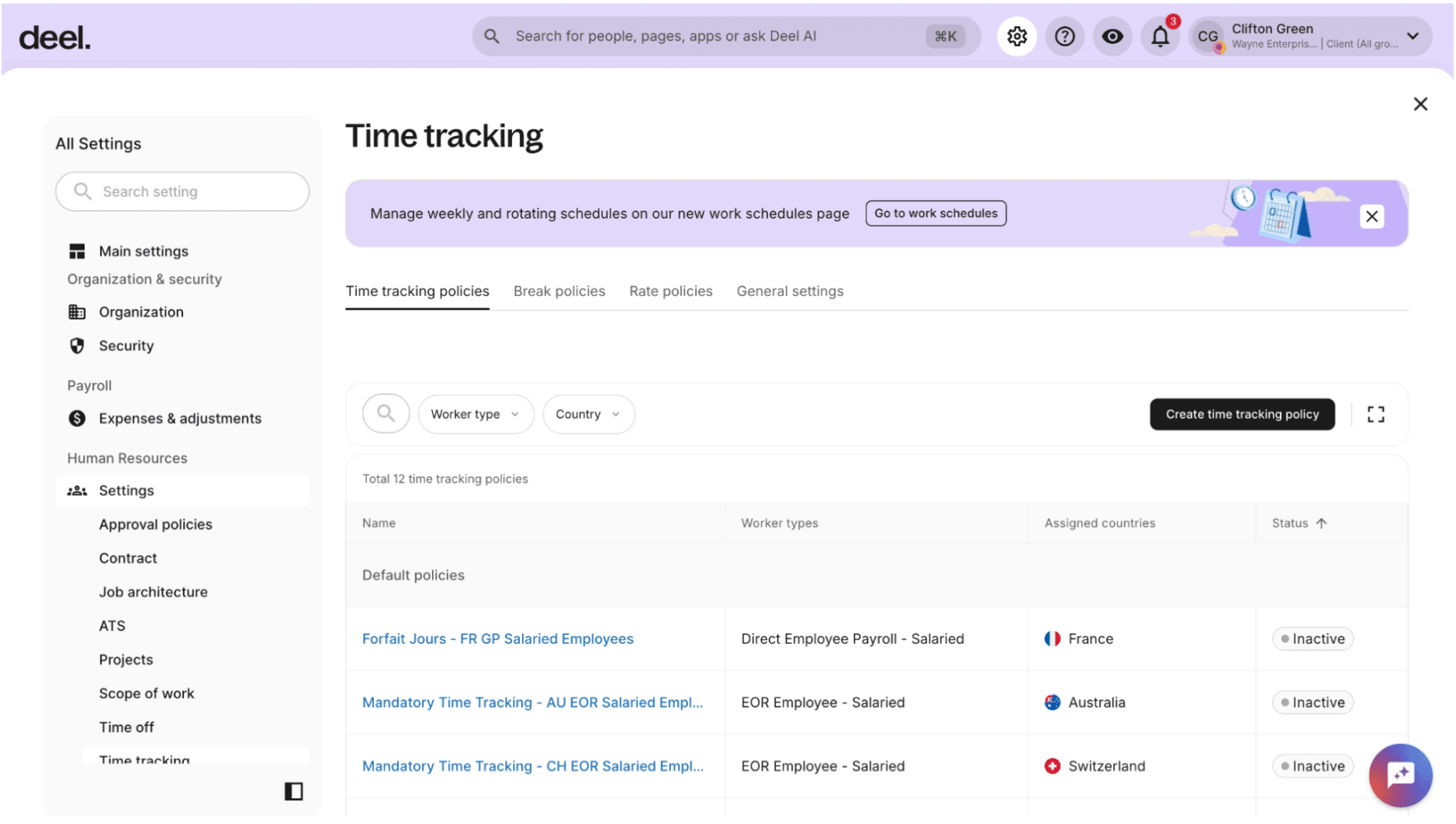This screenshot has height=824, width=1456.
Task: Click the magnifier icon in global search
Action: [x=492, y=36]
